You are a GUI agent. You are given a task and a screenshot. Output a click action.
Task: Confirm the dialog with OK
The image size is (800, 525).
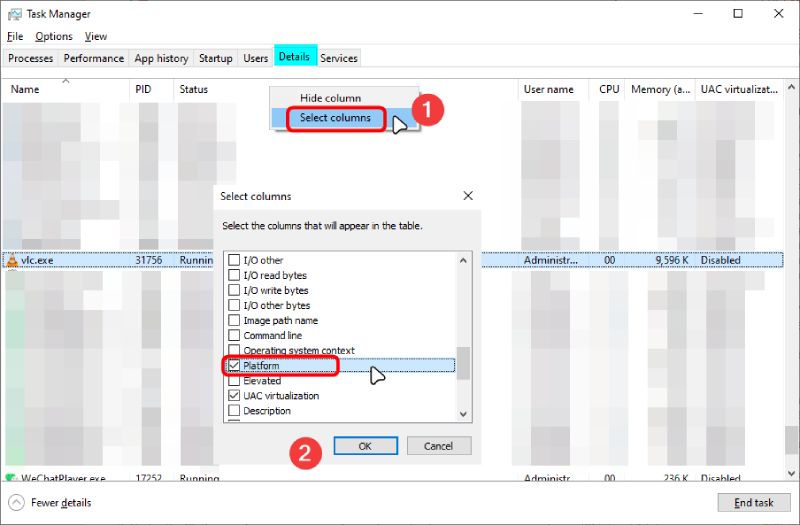[365, 446]
